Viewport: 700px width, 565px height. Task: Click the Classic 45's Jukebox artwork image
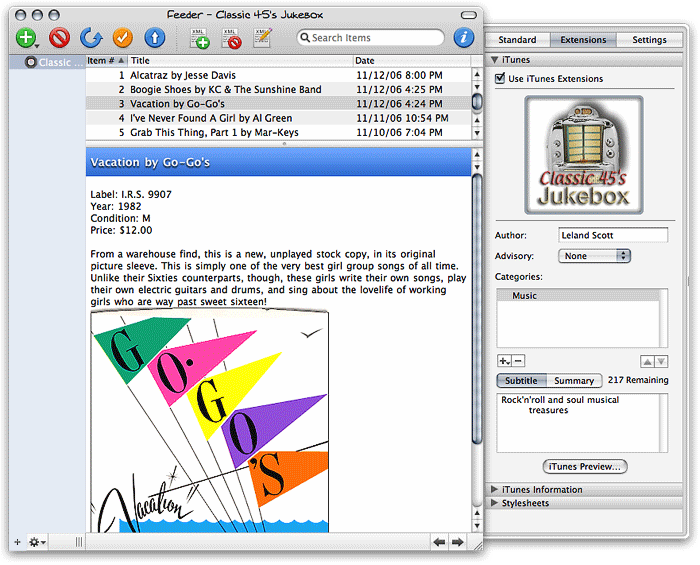(x=584, y=155)
